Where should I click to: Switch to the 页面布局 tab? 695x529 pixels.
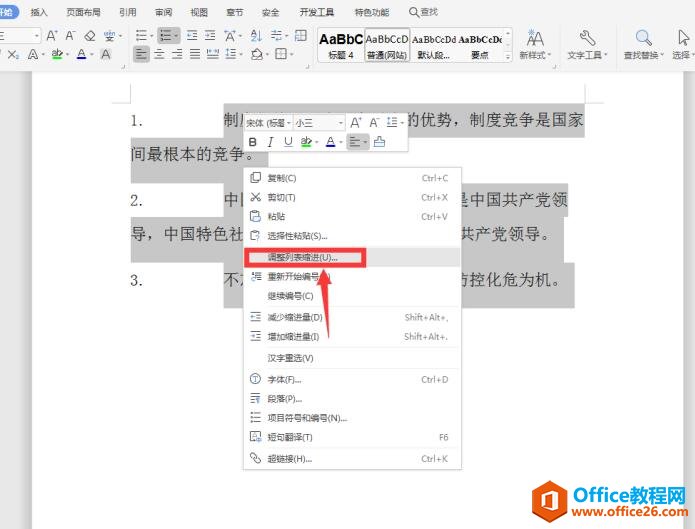pyautogui.click(x=83, y=12)
